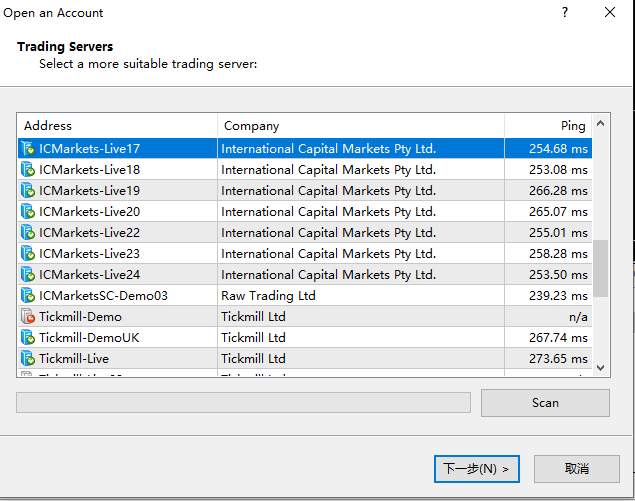Select the Tickmill-DemoUK server
Screen dimensions: 635x501
(305, 338)
